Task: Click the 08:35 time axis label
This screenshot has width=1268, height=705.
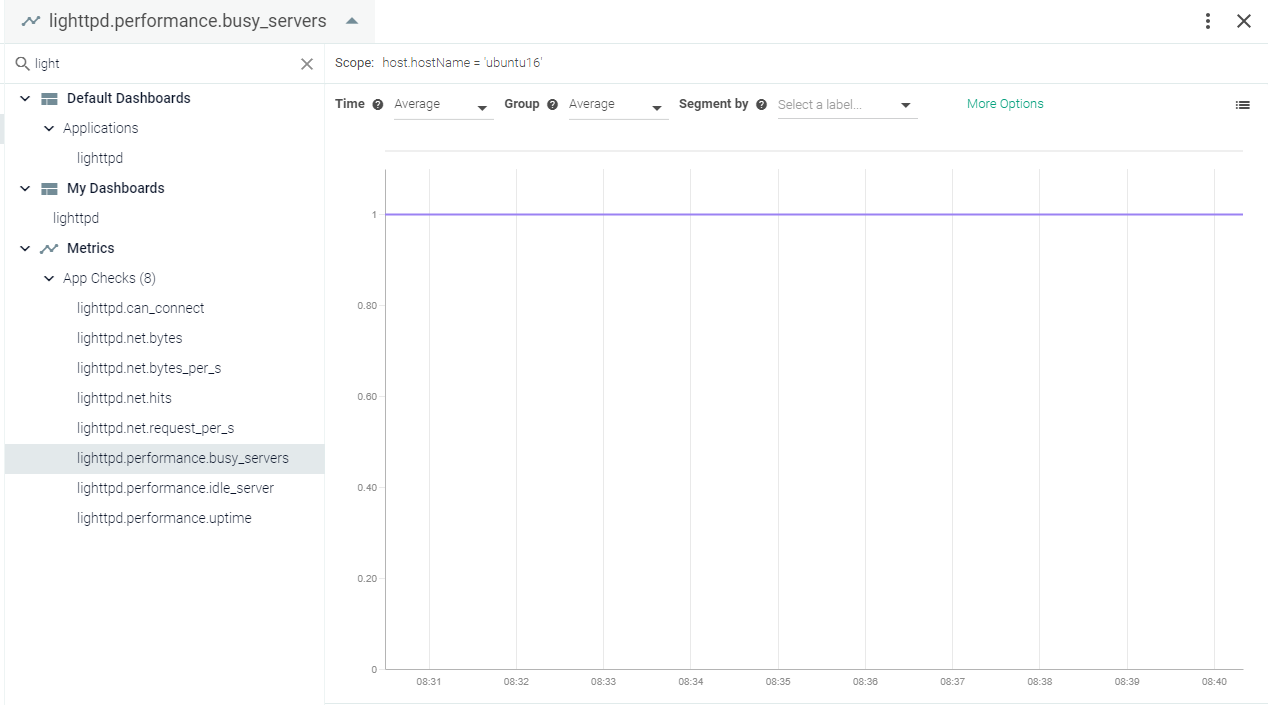Action: [x=778, y=682]
